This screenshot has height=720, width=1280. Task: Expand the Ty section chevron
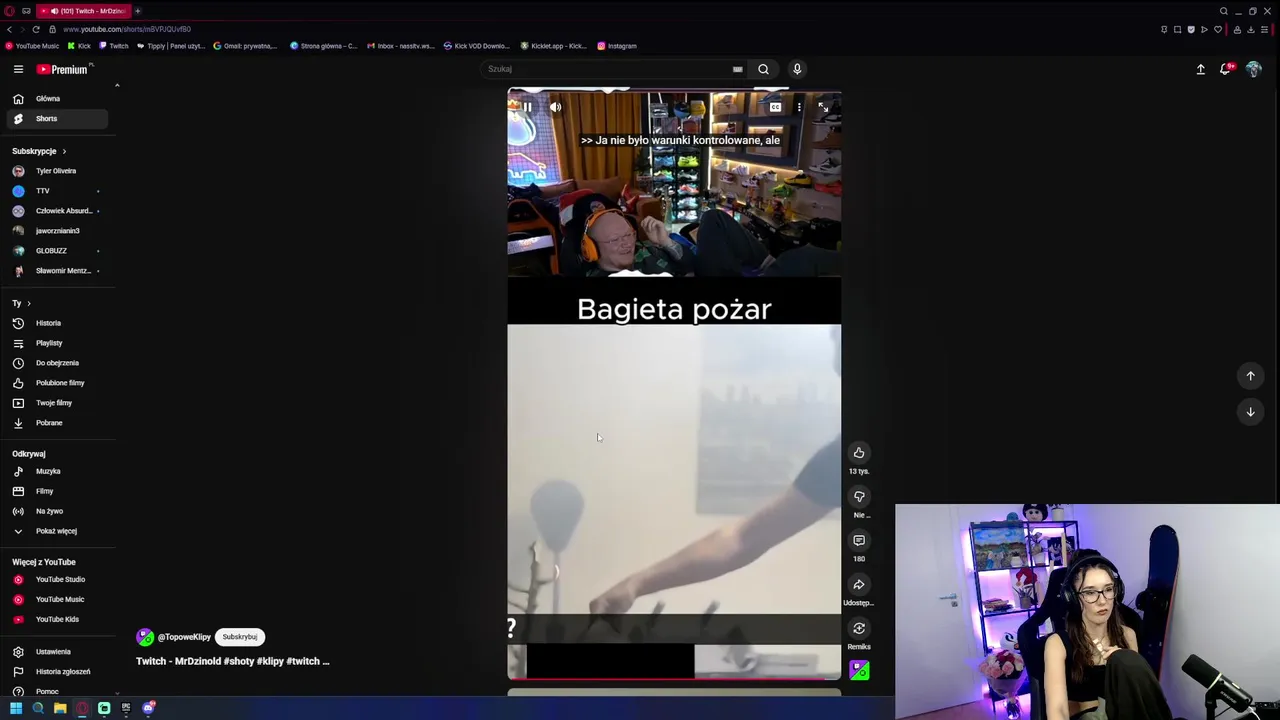click(28, 303)
